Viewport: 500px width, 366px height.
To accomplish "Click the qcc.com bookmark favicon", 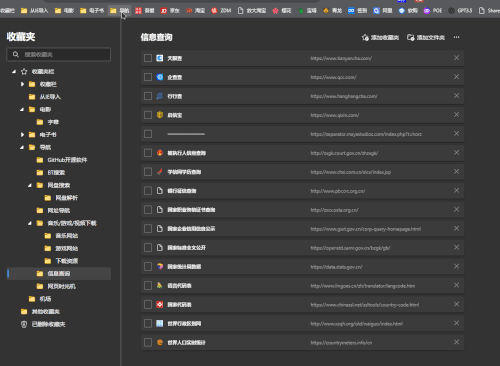I will point(160,77).
